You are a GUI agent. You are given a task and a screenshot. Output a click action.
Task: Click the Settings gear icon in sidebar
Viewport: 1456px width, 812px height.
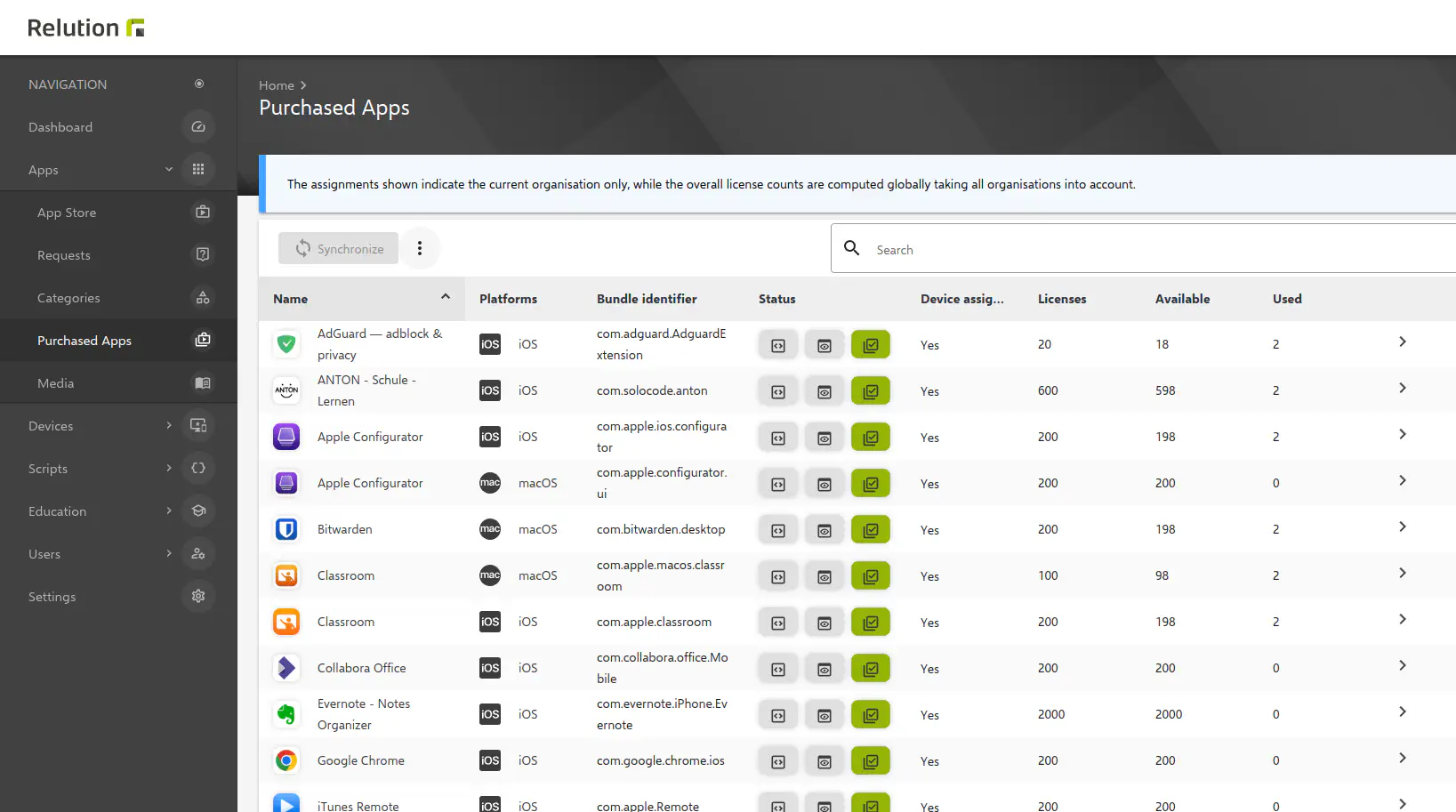pos(198,597)
